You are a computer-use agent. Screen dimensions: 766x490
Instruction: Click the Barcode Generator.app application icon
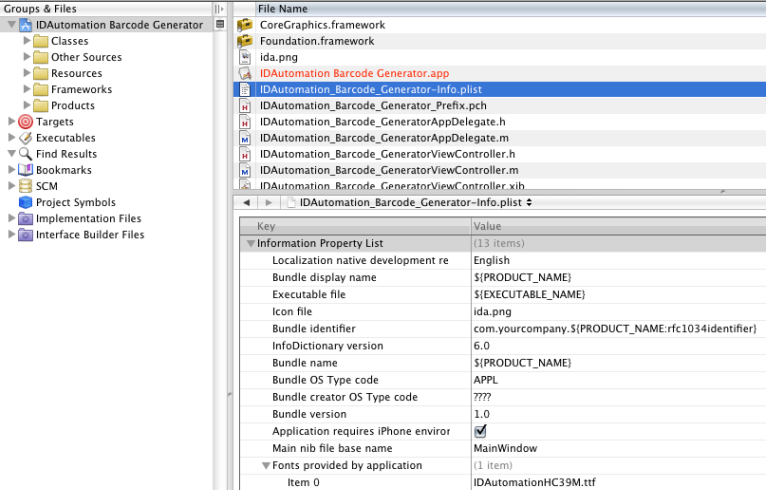pos(245,73)
